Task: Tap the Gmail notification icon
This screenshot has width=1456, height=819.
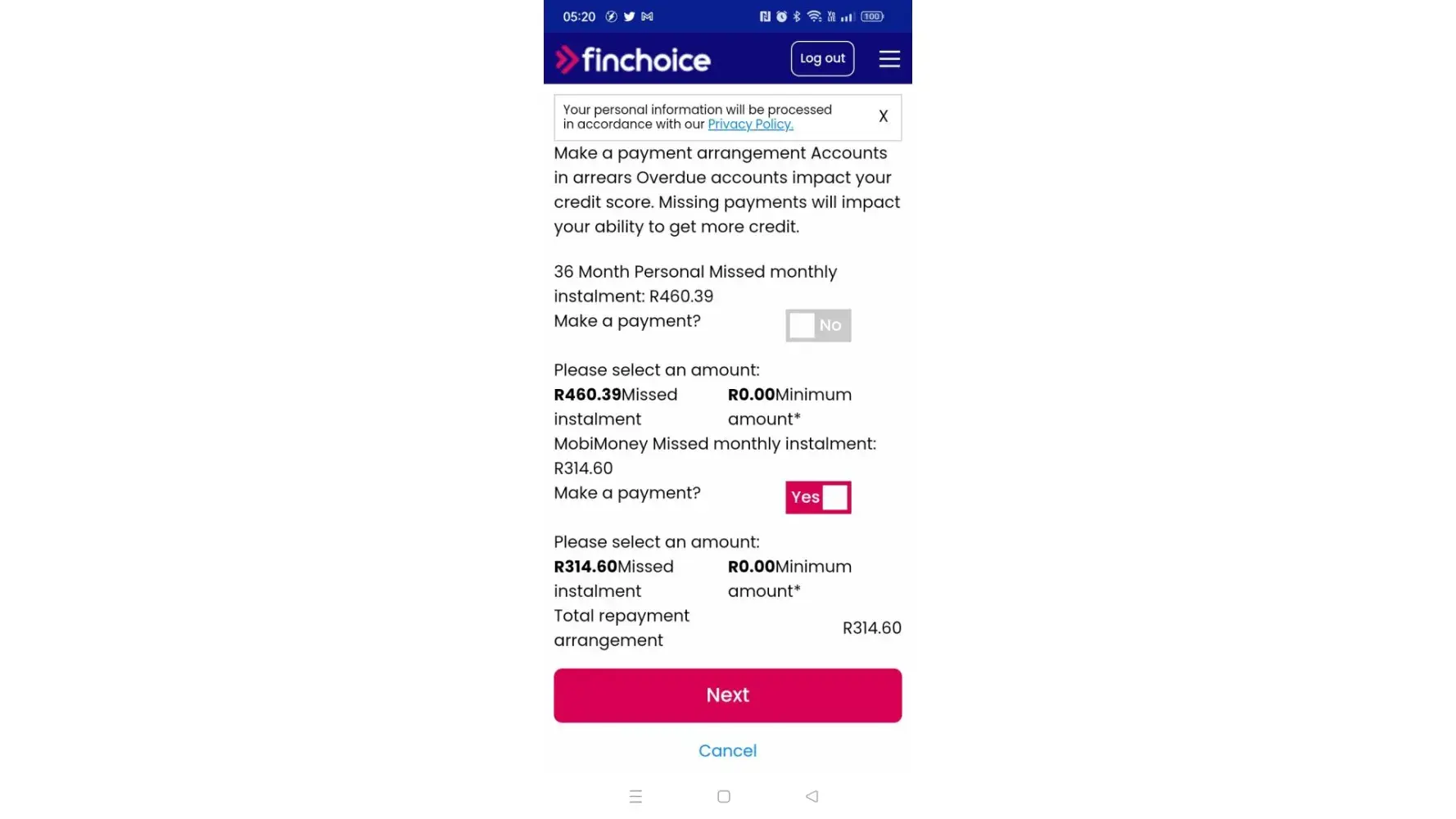Action: coord(647,16)
